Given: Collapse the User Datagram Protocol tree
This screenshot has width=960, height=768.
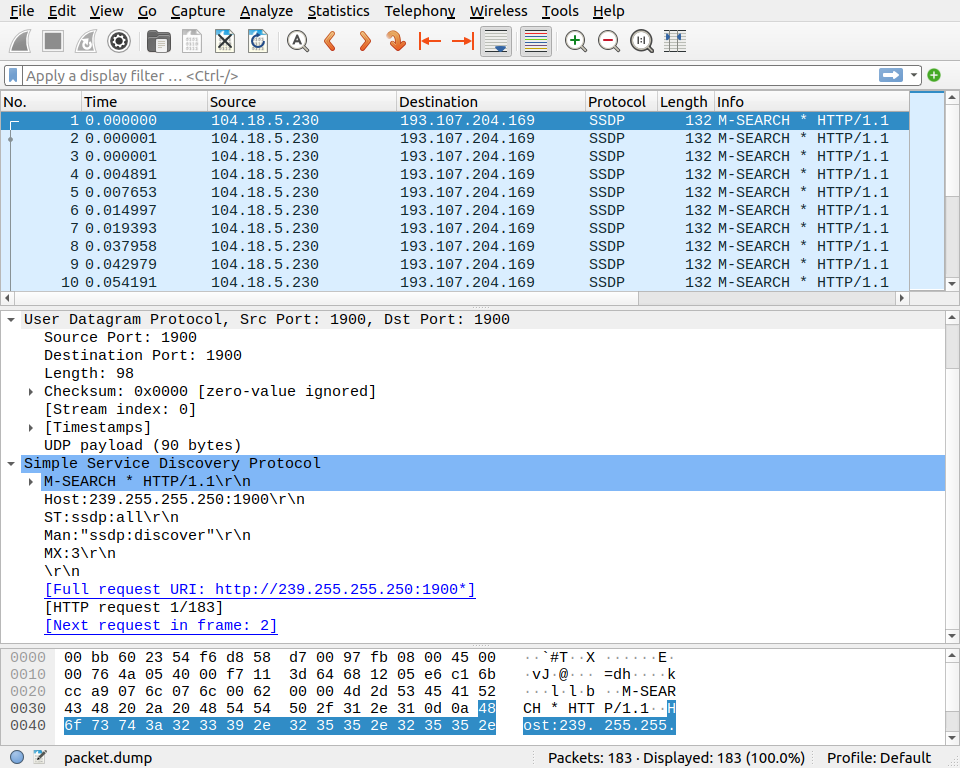Looking at the screenshot, I should [x=11, y=320].
